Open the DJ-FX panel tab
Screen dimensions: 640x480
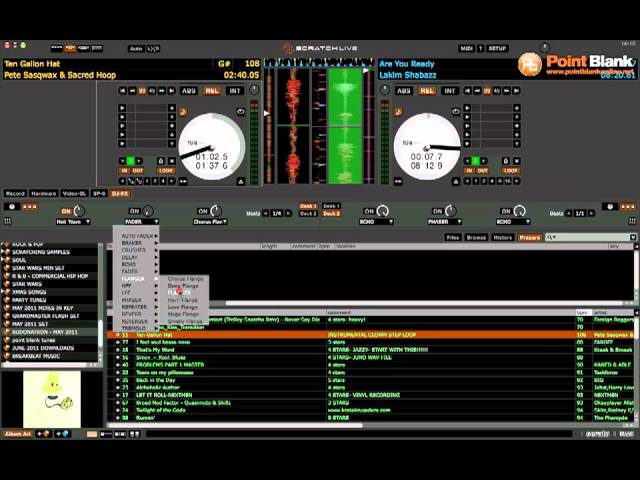(120, 193)
